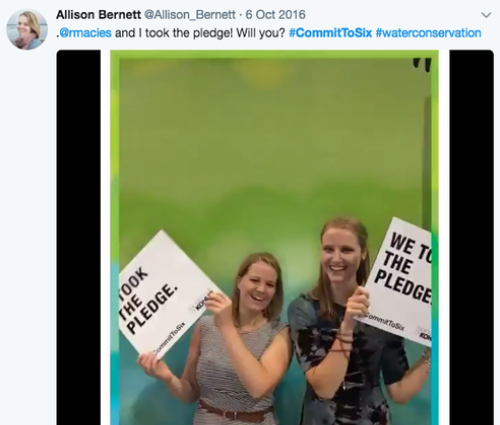500x425 pixels.
Task: Click the Allison Bernett display name
Action: click(x=99, y=15)
